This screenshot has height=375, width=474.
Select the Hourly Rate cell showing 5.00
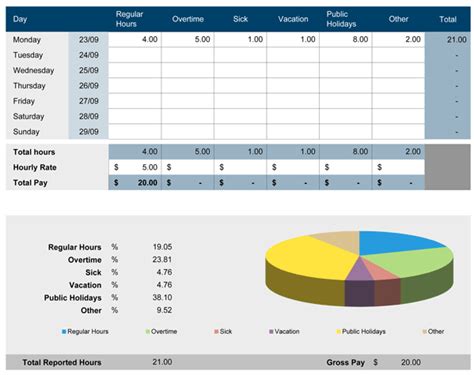coord(135,167)
